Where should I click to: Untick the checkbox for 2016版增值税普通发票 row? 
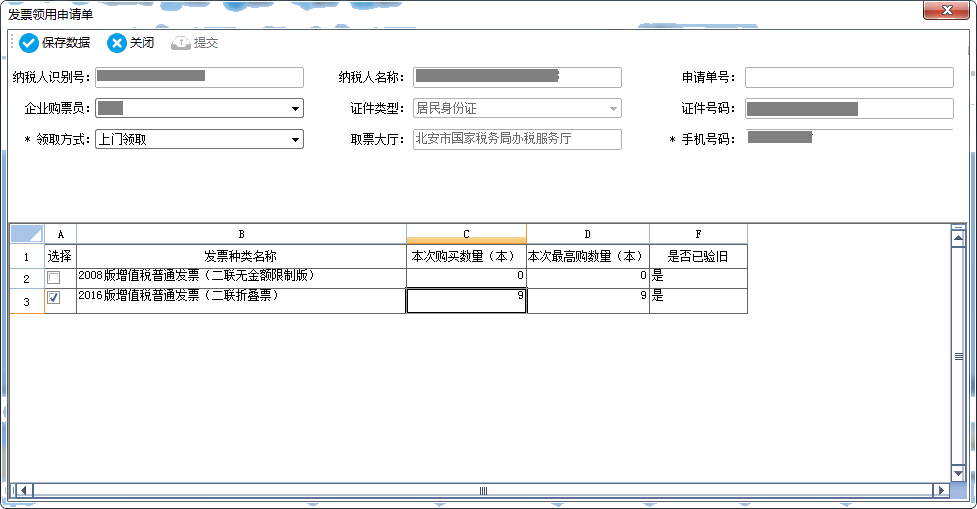coord(54,298)
